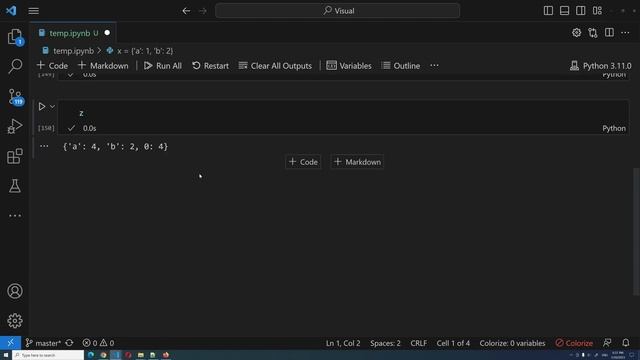Screen dimensions: 640x360
Task: Open the notebook diff compare icon
Action: (x=593, y=33)
